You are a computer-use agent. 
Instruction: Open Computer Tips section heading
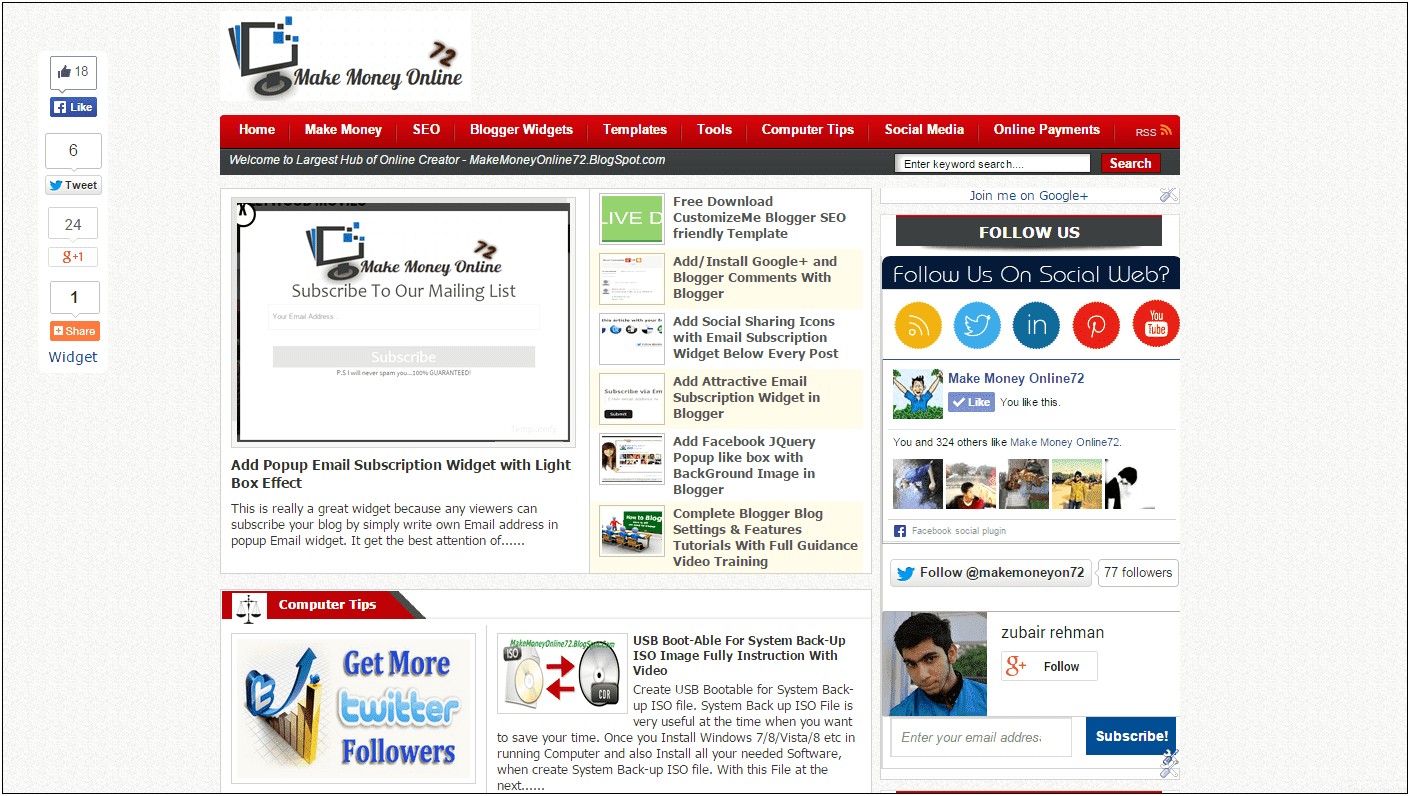[327, 605]
